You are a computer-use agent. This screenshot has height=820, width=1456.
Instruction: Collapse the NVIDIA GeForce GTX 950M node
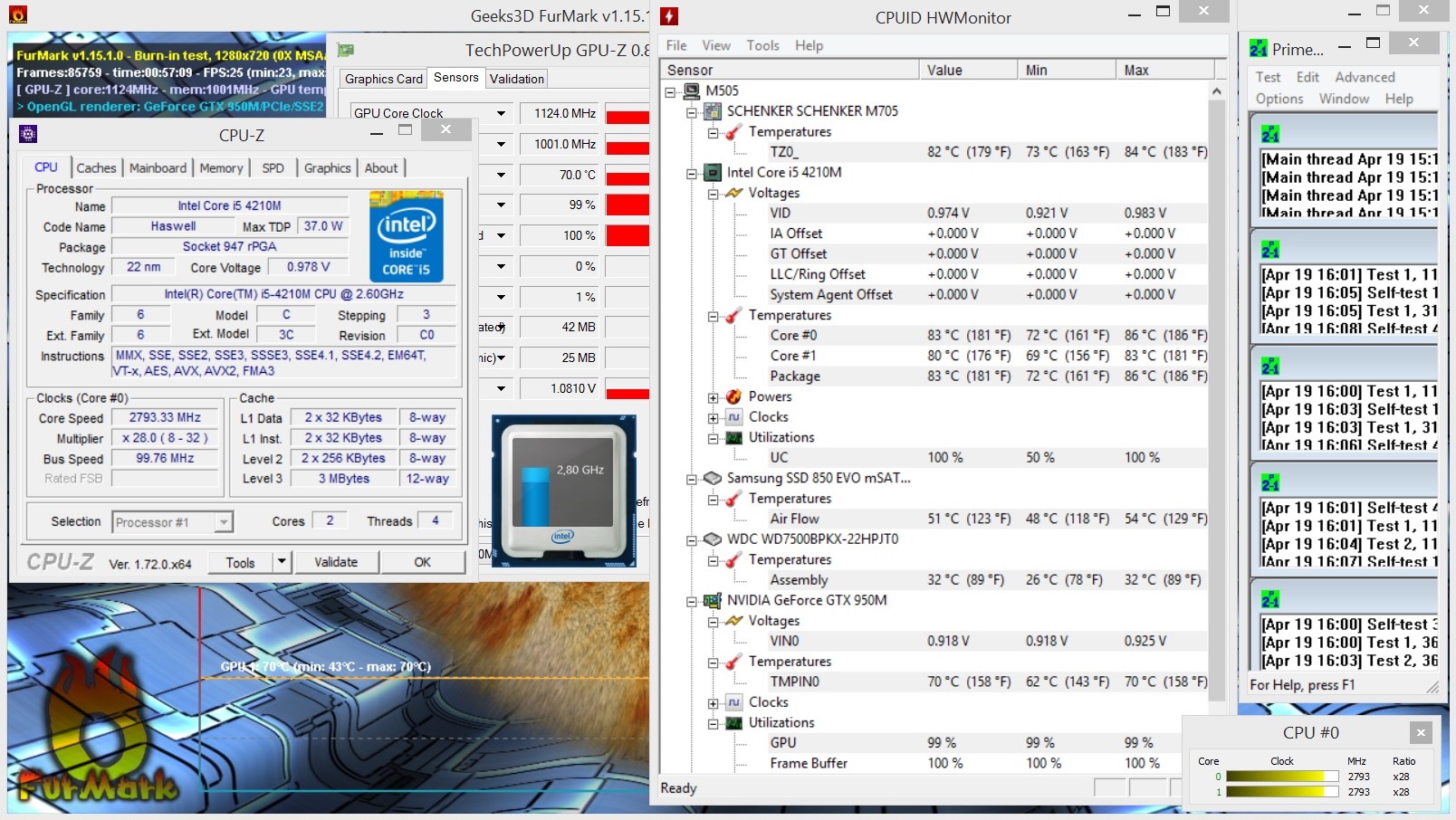(692, 601)
